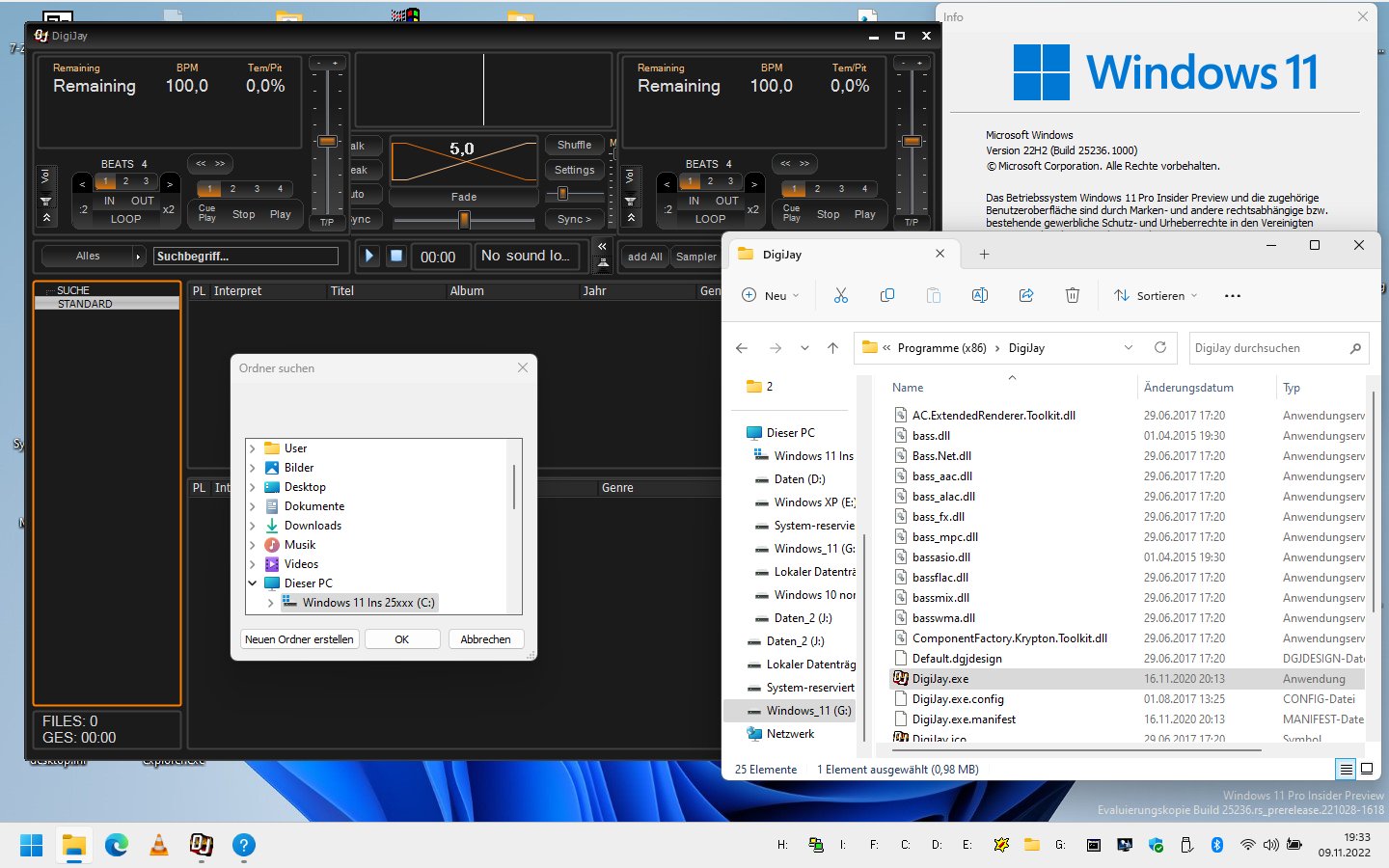
Task: Set loop IN point on left deck
Action: (109, 201)
